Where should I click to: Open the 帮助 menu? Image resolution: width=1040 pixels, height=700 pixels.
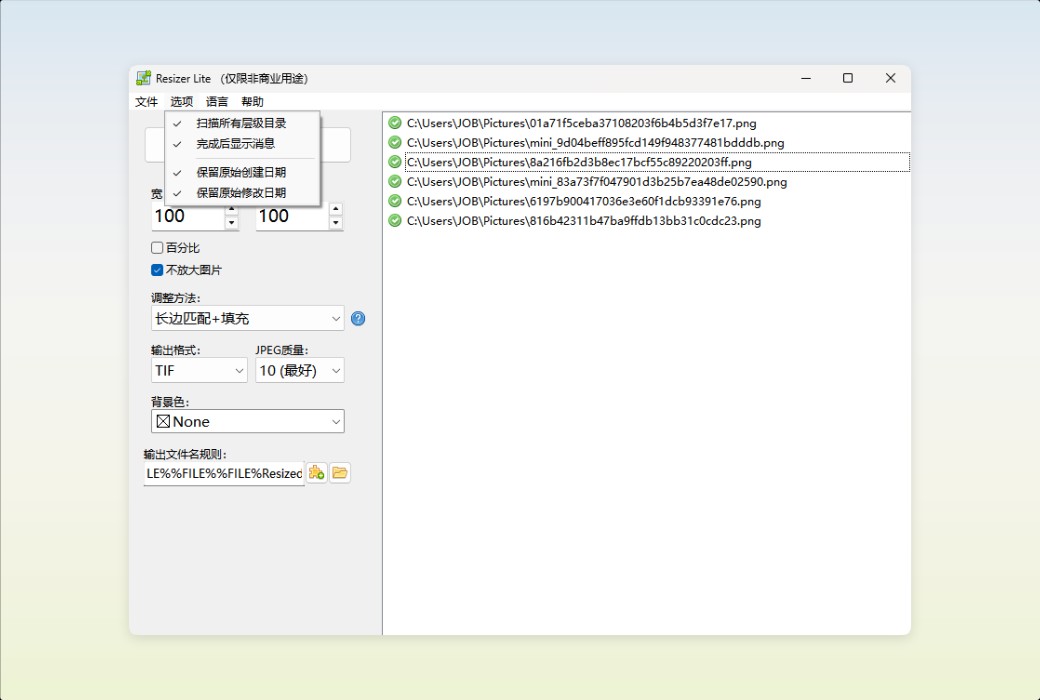[x=251, y=101]
